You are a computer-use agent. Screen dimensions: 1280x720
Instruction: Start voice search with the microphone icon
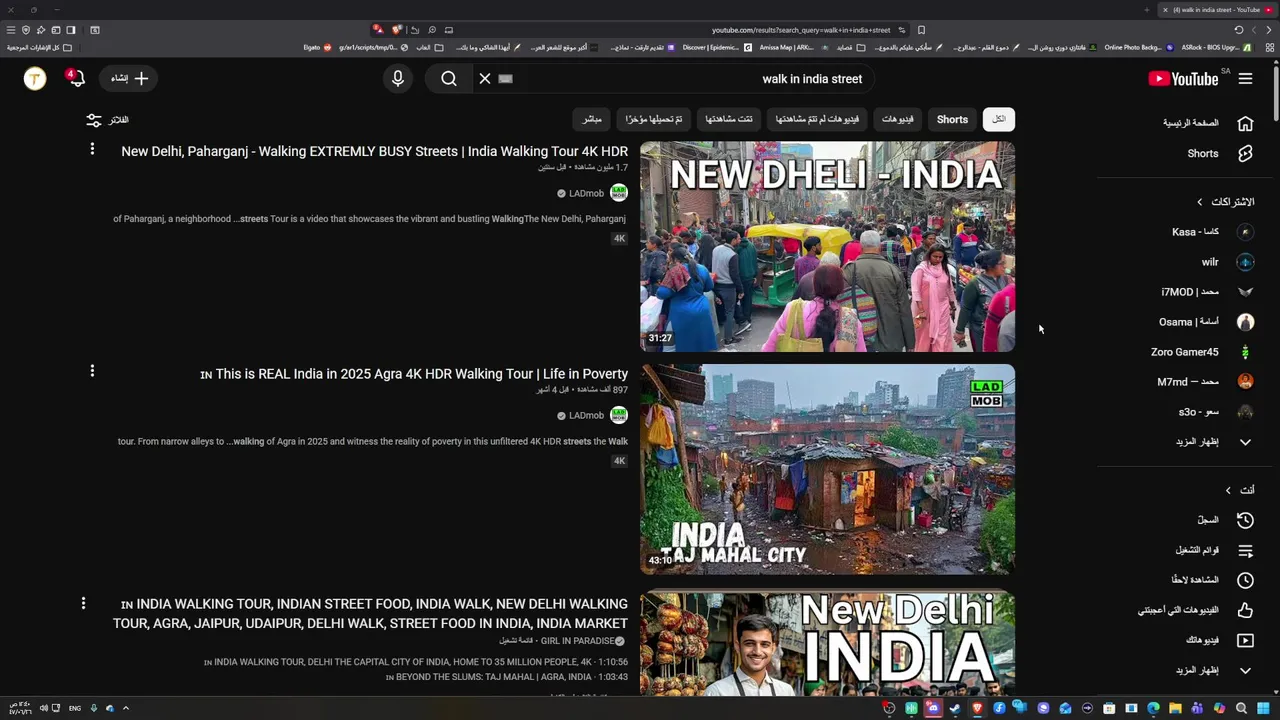tap(398, 78)
